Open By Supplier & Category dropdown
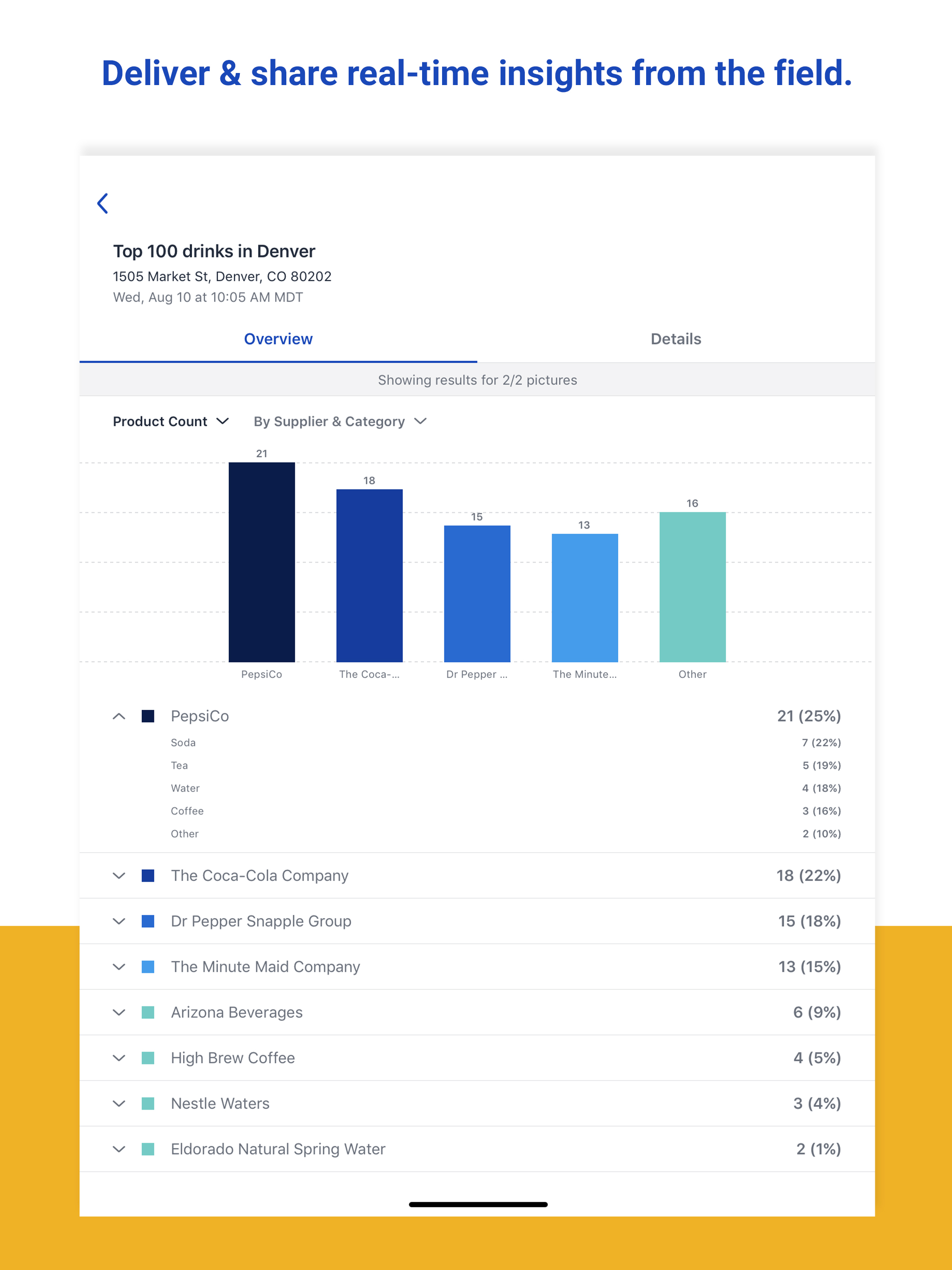952x1270 pixels. pyautogui.click(x=340, y=422)
